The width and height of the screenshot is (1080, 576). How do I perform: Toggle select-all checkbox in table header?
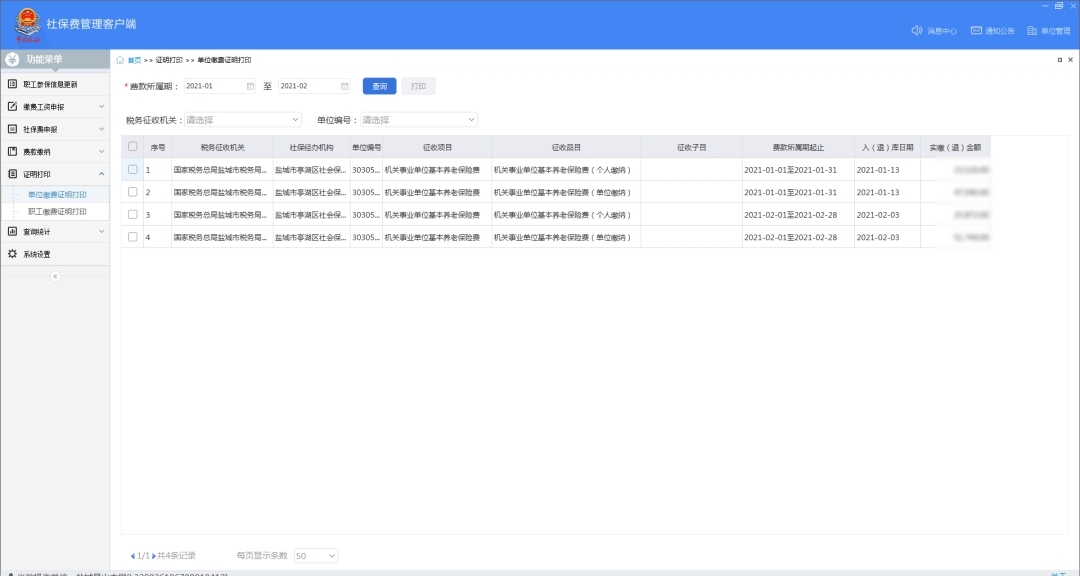coord(133,146)
